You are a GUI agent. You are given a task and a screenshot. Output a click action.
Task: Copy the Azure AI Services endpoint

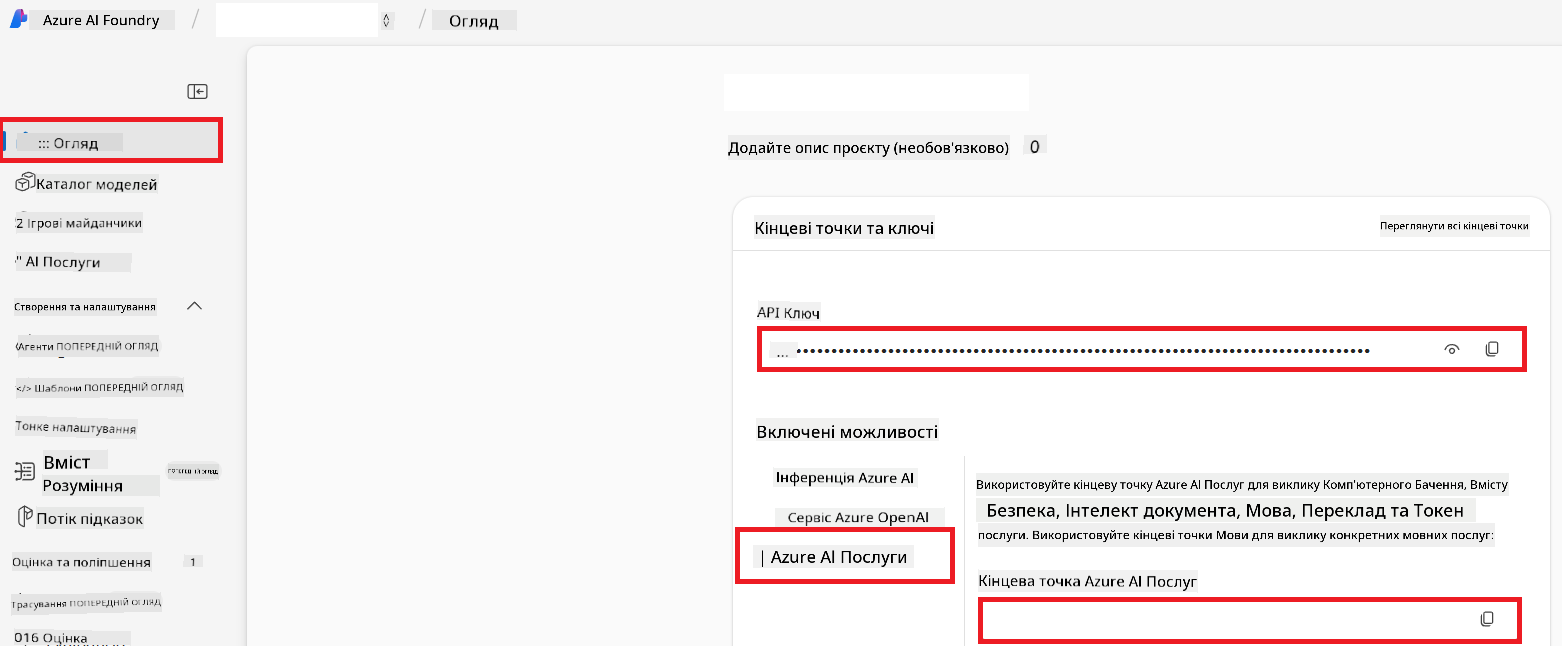[x=1486, y=619]
